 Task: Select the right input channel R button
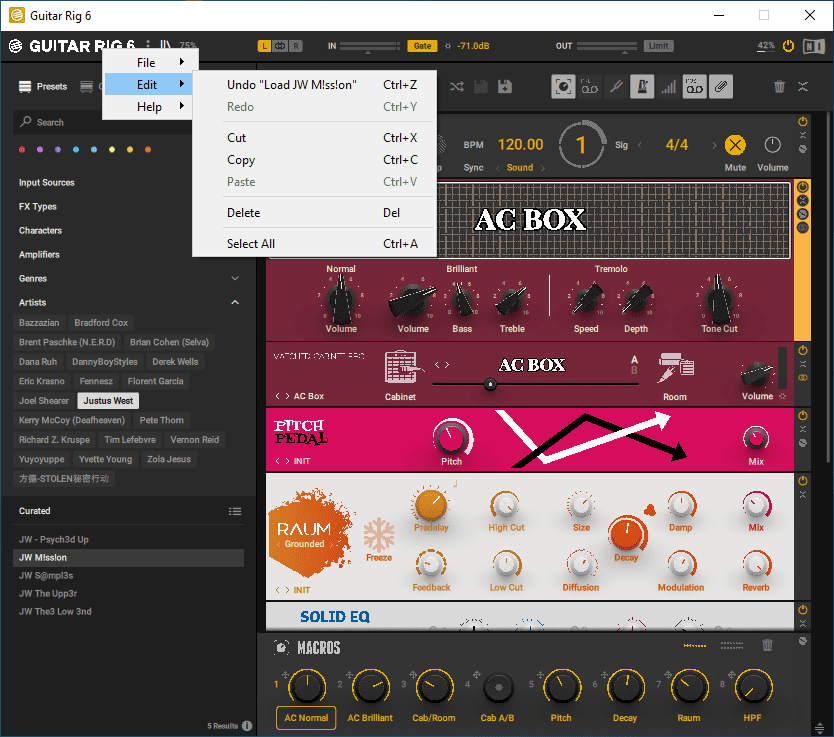[x=296, y=46]
